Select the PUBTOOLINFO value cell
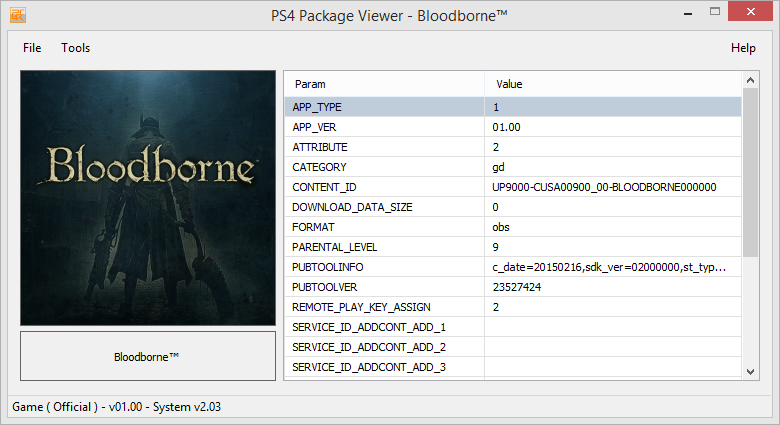This screenshot has width=780, height=425. click(x=612, y=267)
